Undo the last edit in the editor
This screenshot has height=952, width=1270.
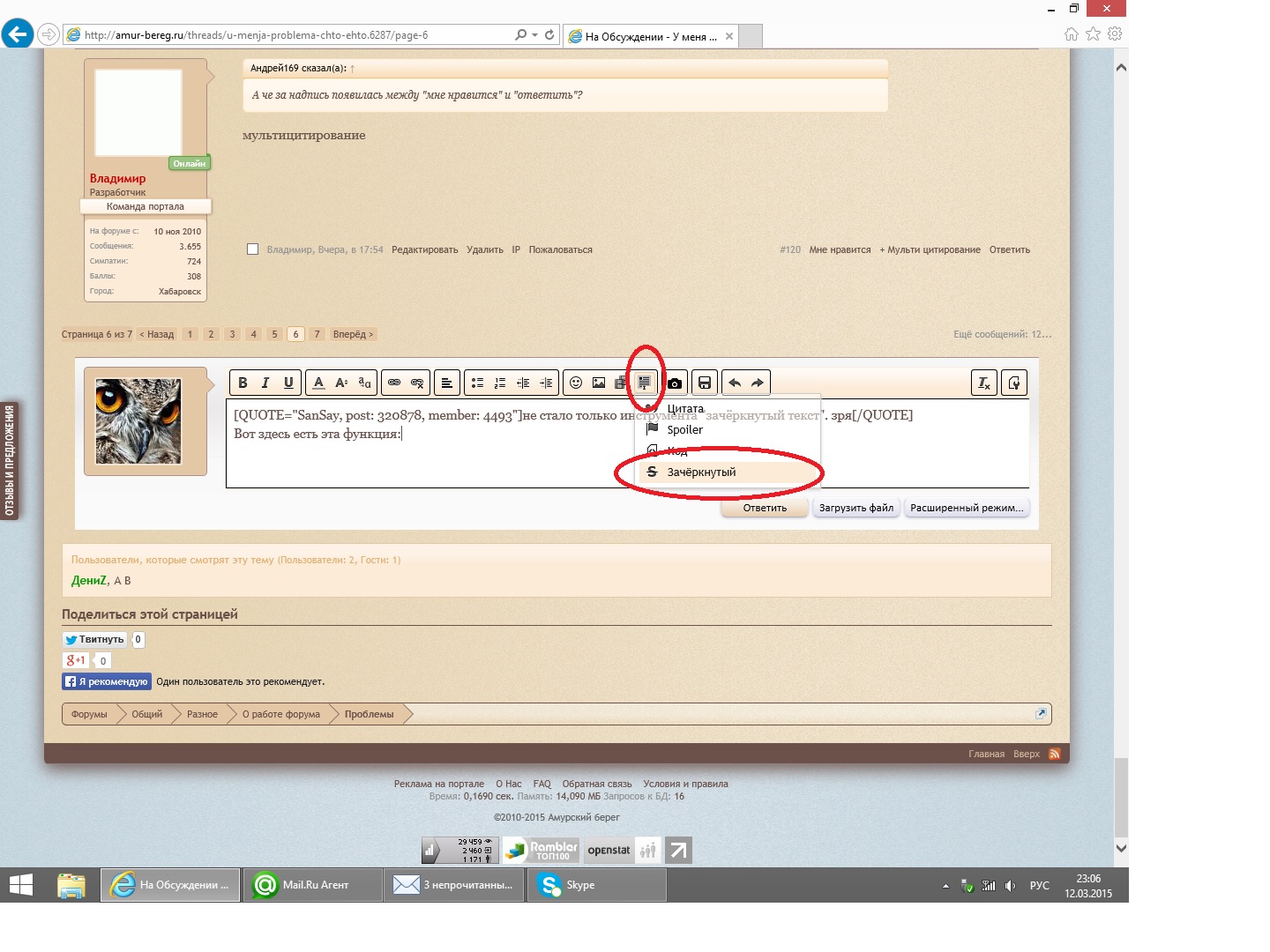pos(735,383)
